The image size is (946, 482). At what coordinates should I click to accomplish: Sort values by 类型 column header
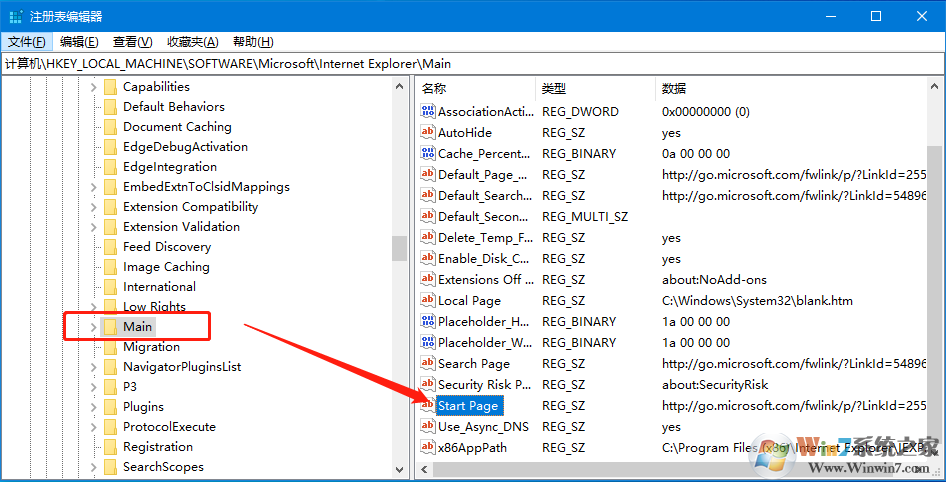tap(554, 89)
